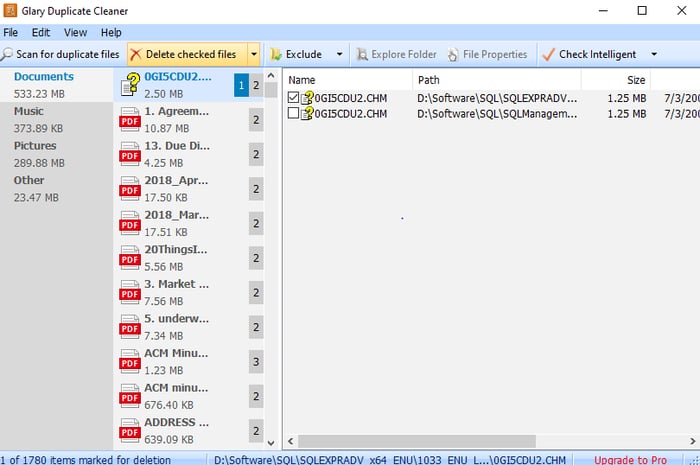The image size is (700, 465).
Task: Click the Check Intelligent checkmark icon
Action: 548,54
